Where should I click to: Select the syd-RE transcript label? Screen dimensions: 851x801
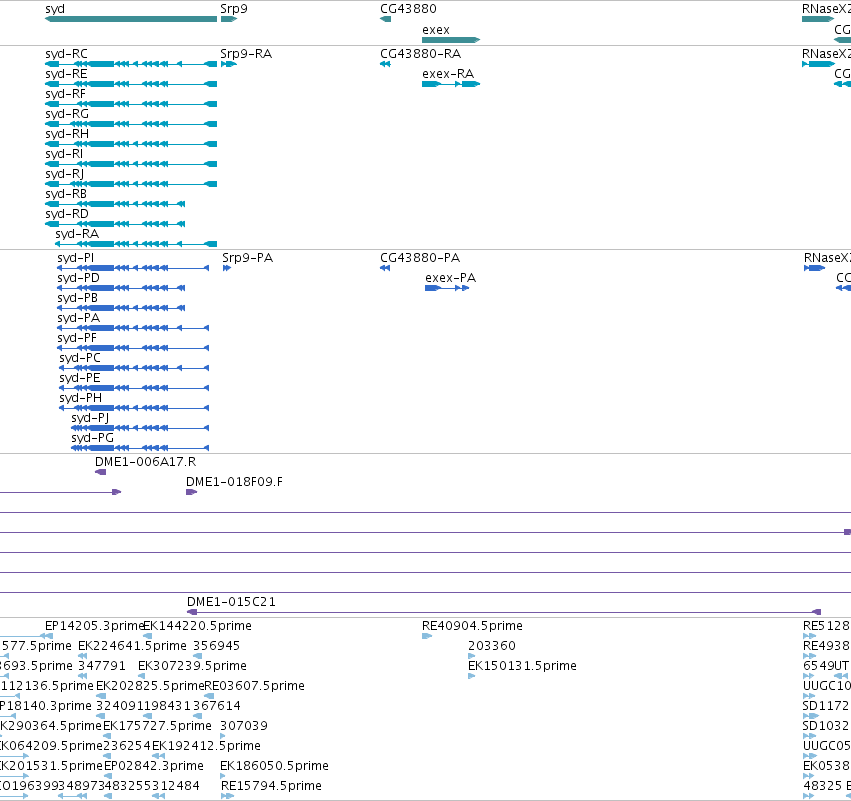tap(66, 74)
